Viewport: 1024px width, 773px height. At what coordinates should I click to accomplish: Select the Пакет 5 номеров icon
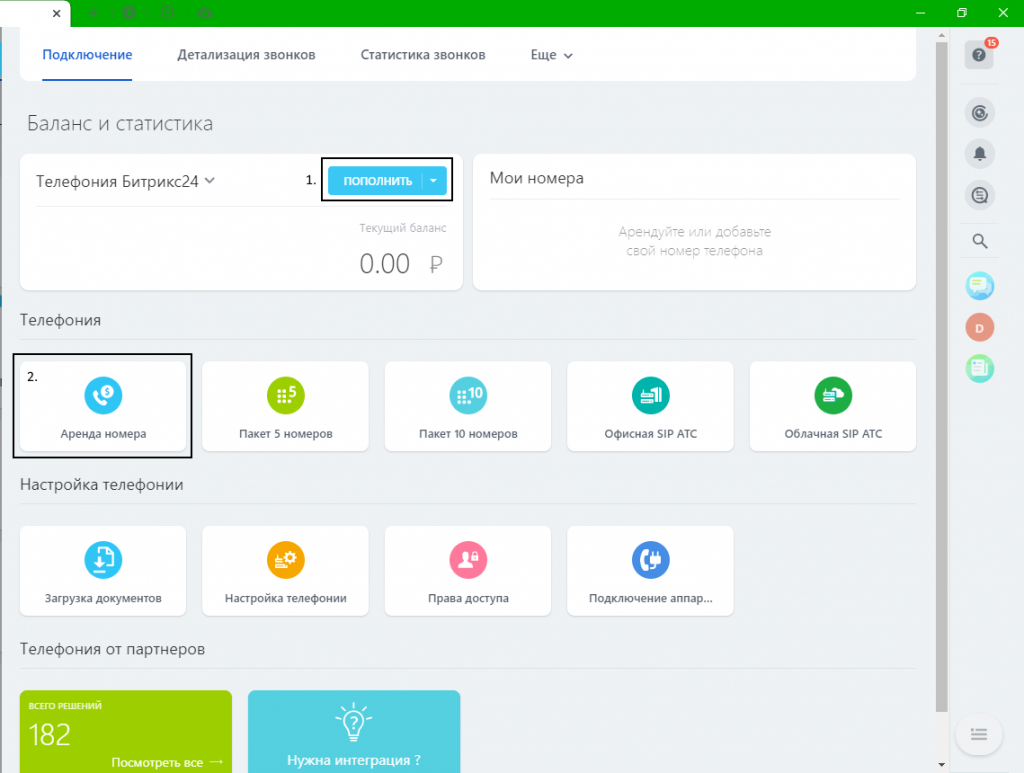coord(285,395)
